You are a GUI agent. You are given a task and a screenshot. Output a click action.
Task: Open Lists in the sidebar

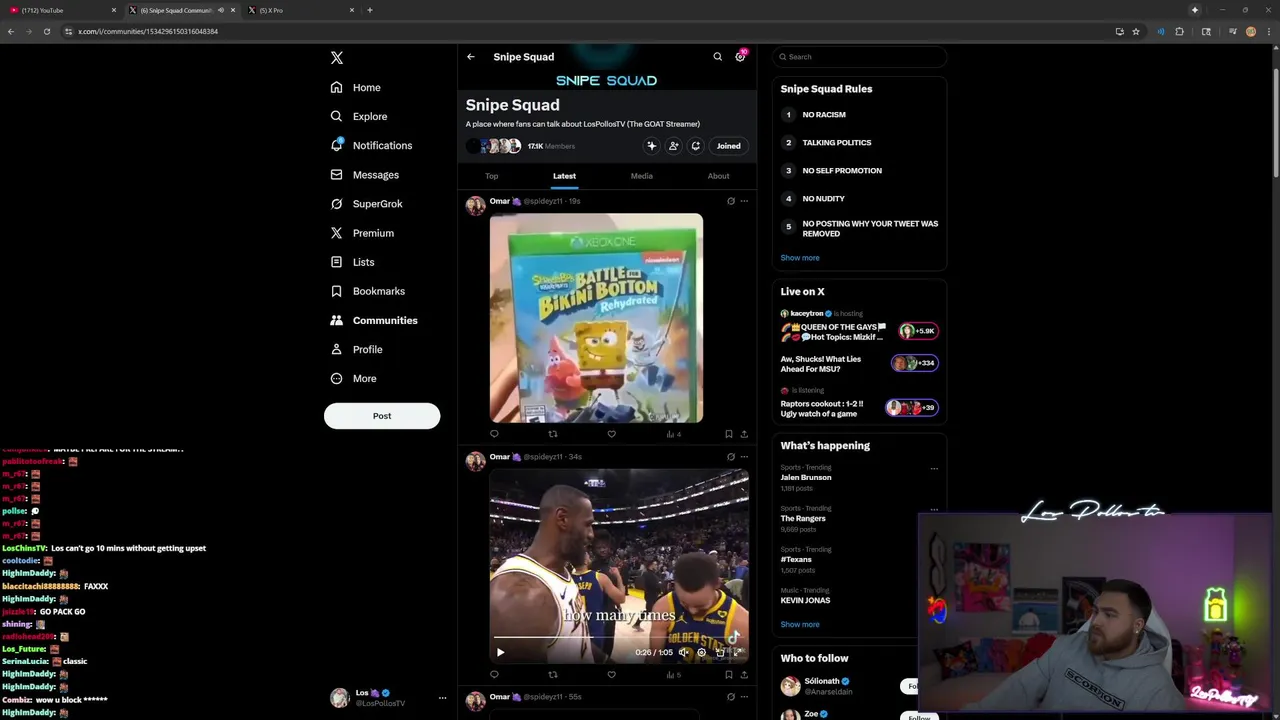352,262
